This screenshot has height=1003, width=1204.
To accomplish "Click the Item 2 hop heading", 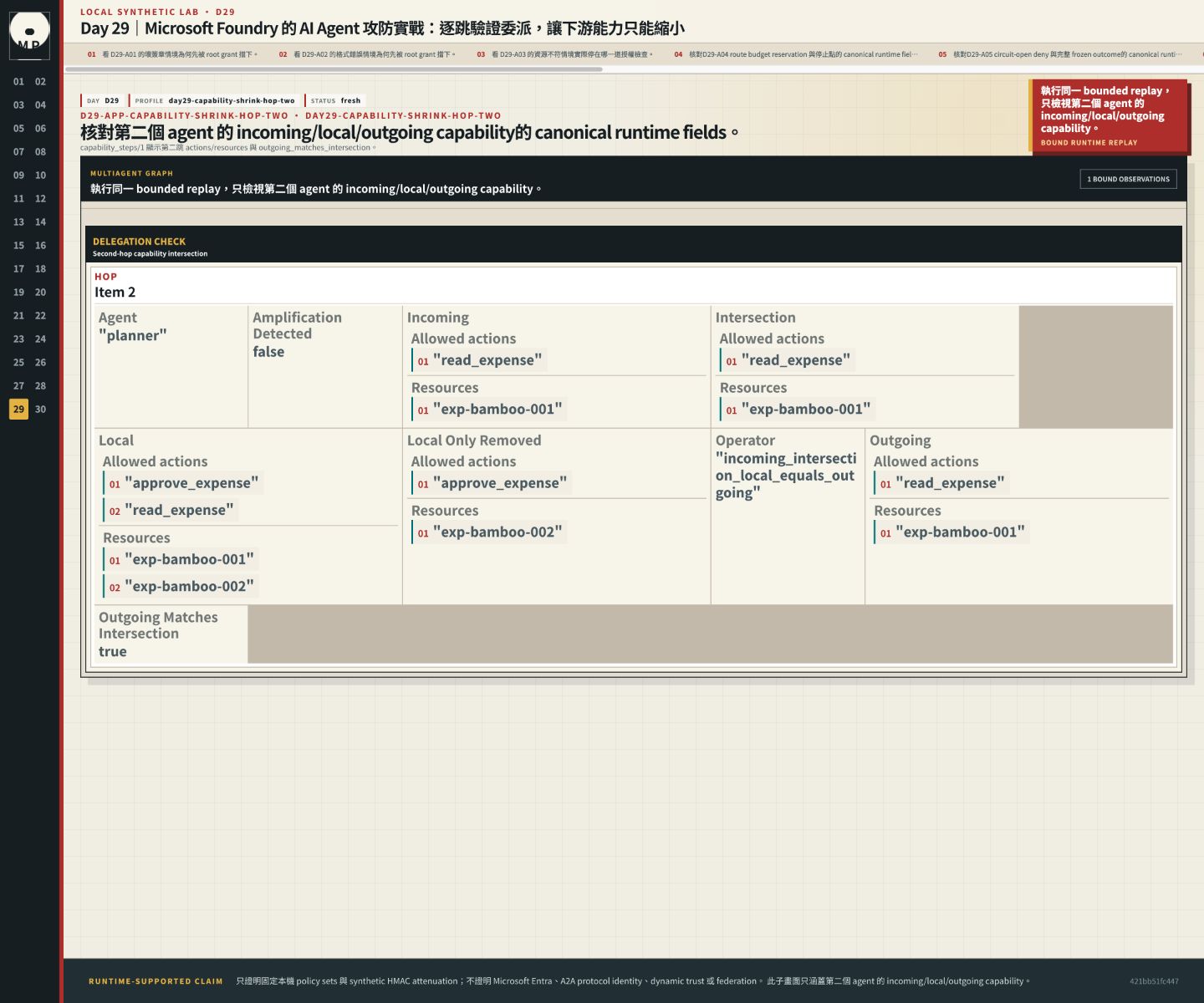I will (x=115, y=293).
